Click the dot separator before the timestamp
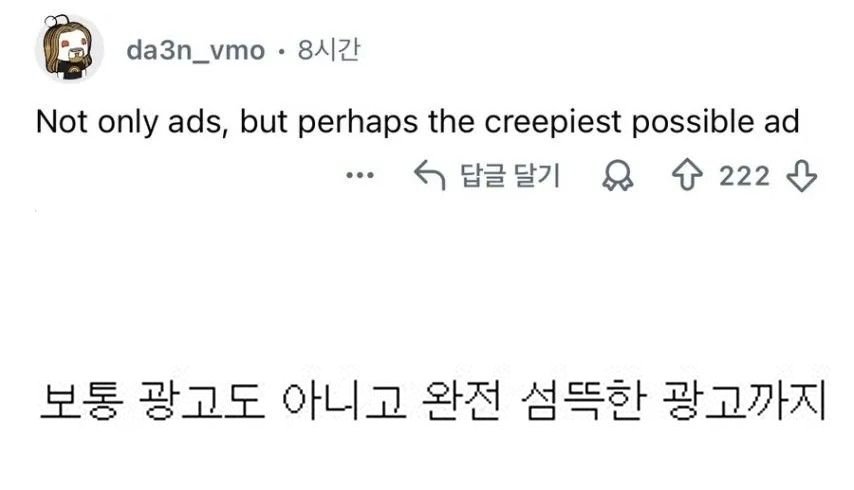The height and width of the screenshot is (490, 854). tap(283, 51)
